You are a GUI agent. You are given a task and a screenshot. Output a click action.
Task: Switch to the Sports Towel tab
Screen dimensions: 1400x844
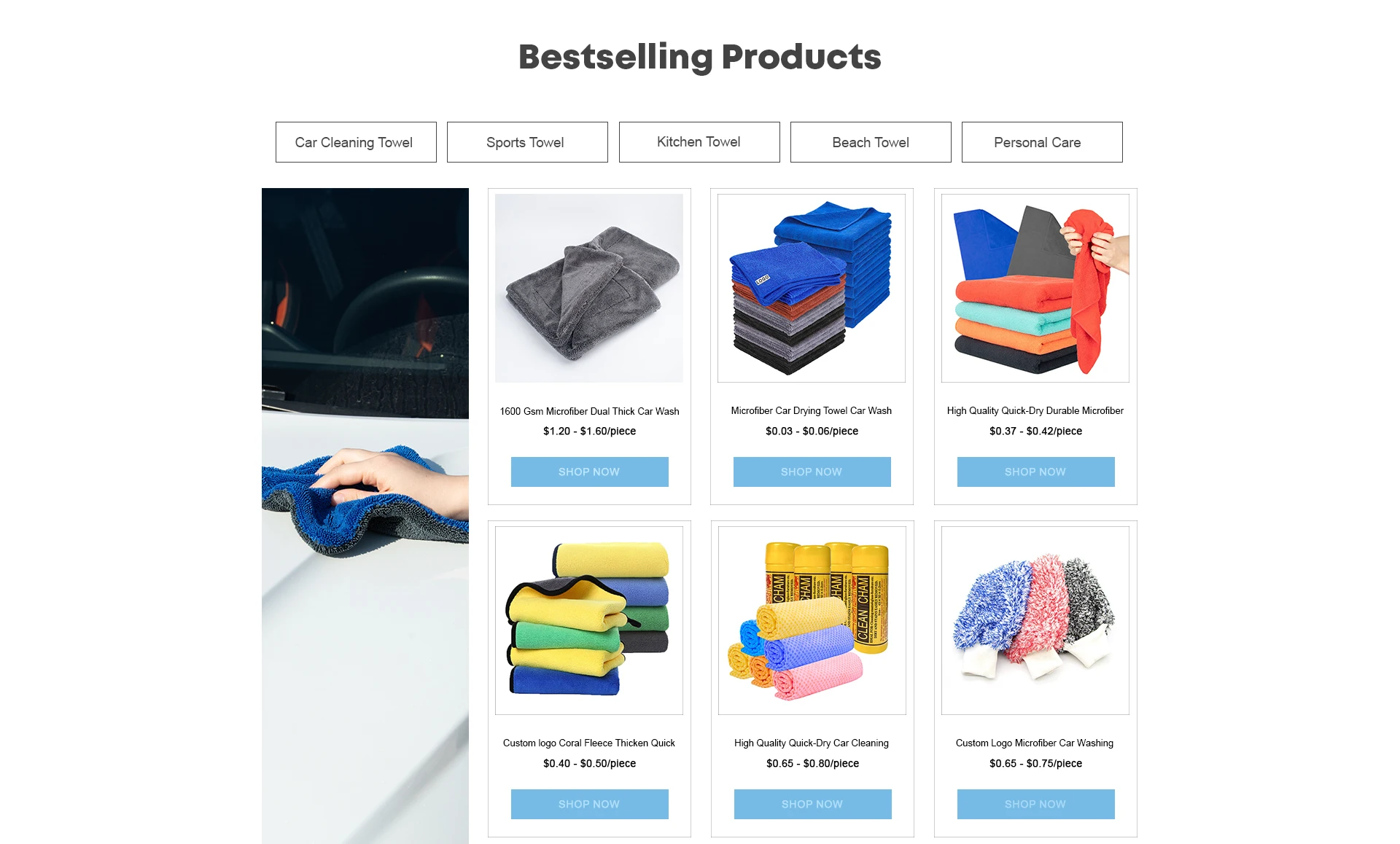(x=527, y=142)
